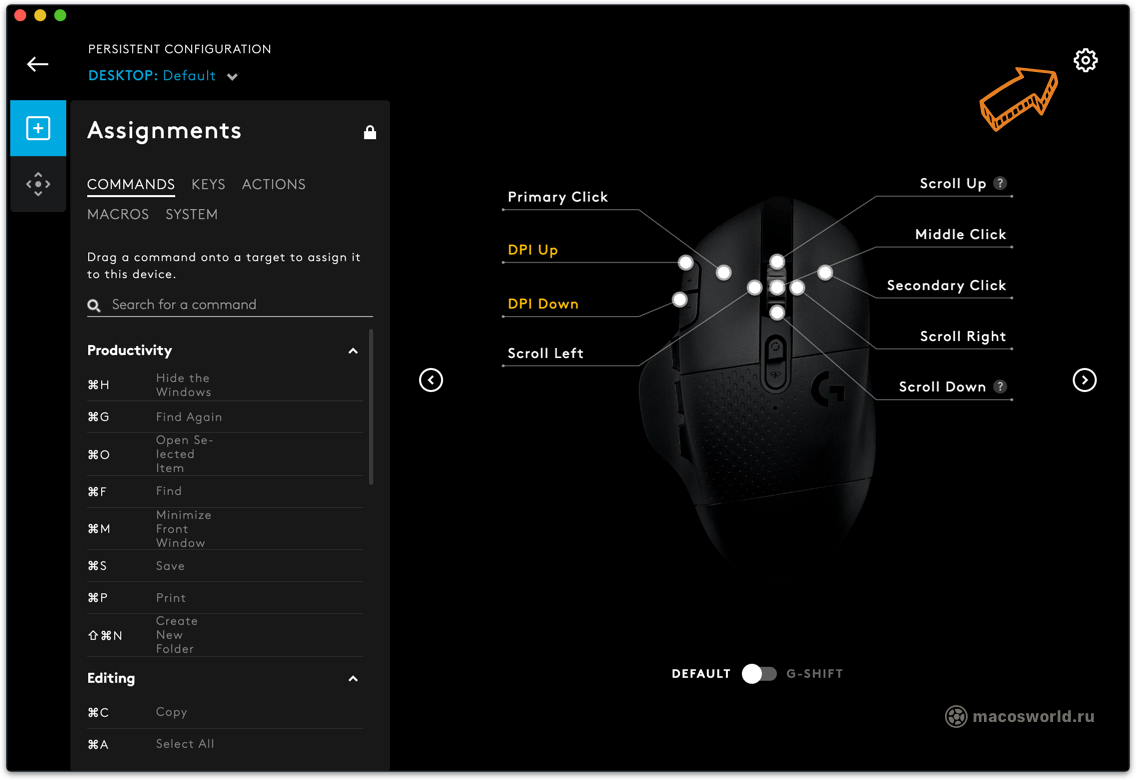1136x780 pixels.
Task: Click the Scroll Down dot on mouse wheel
Action: (x=777, y=313)
